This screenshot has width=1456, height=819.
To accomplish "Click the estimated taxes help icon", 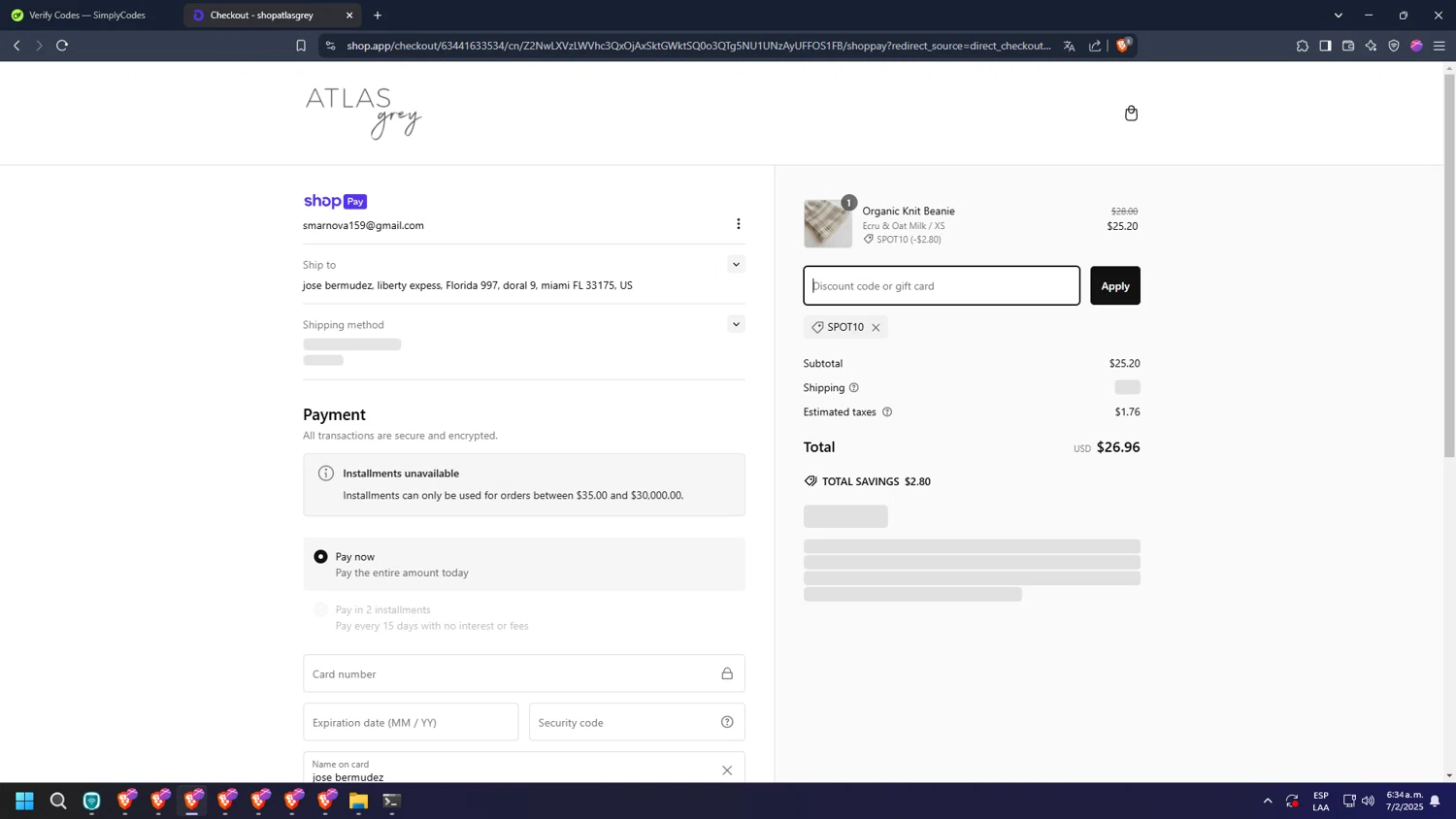I will (887, 412).
